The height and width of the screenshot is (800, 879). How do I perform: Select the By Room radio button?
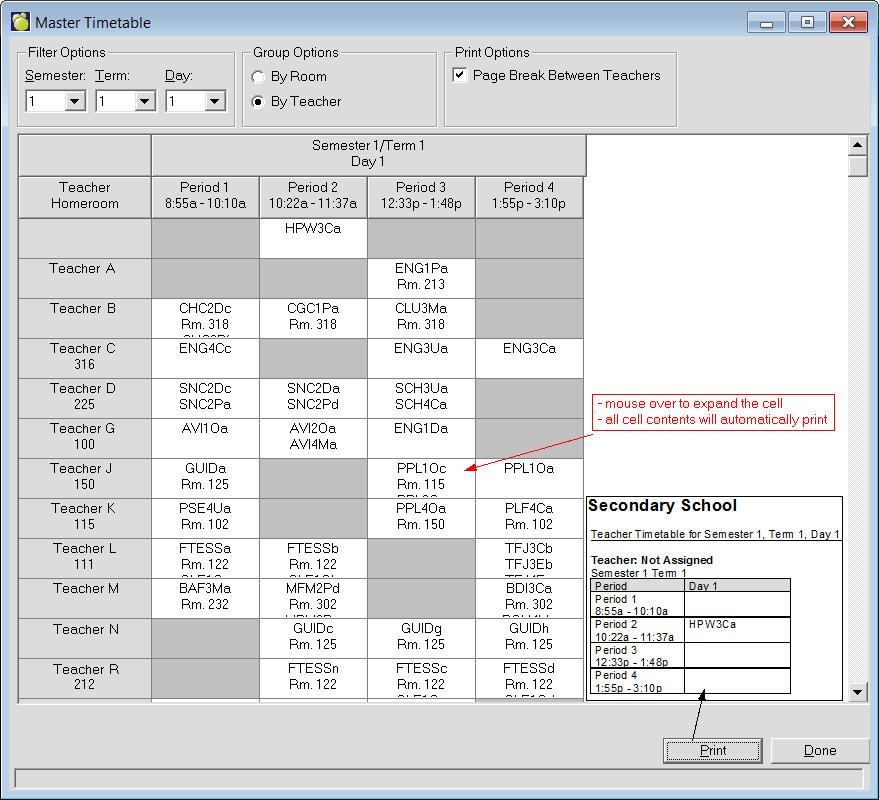tap(259, 76)
